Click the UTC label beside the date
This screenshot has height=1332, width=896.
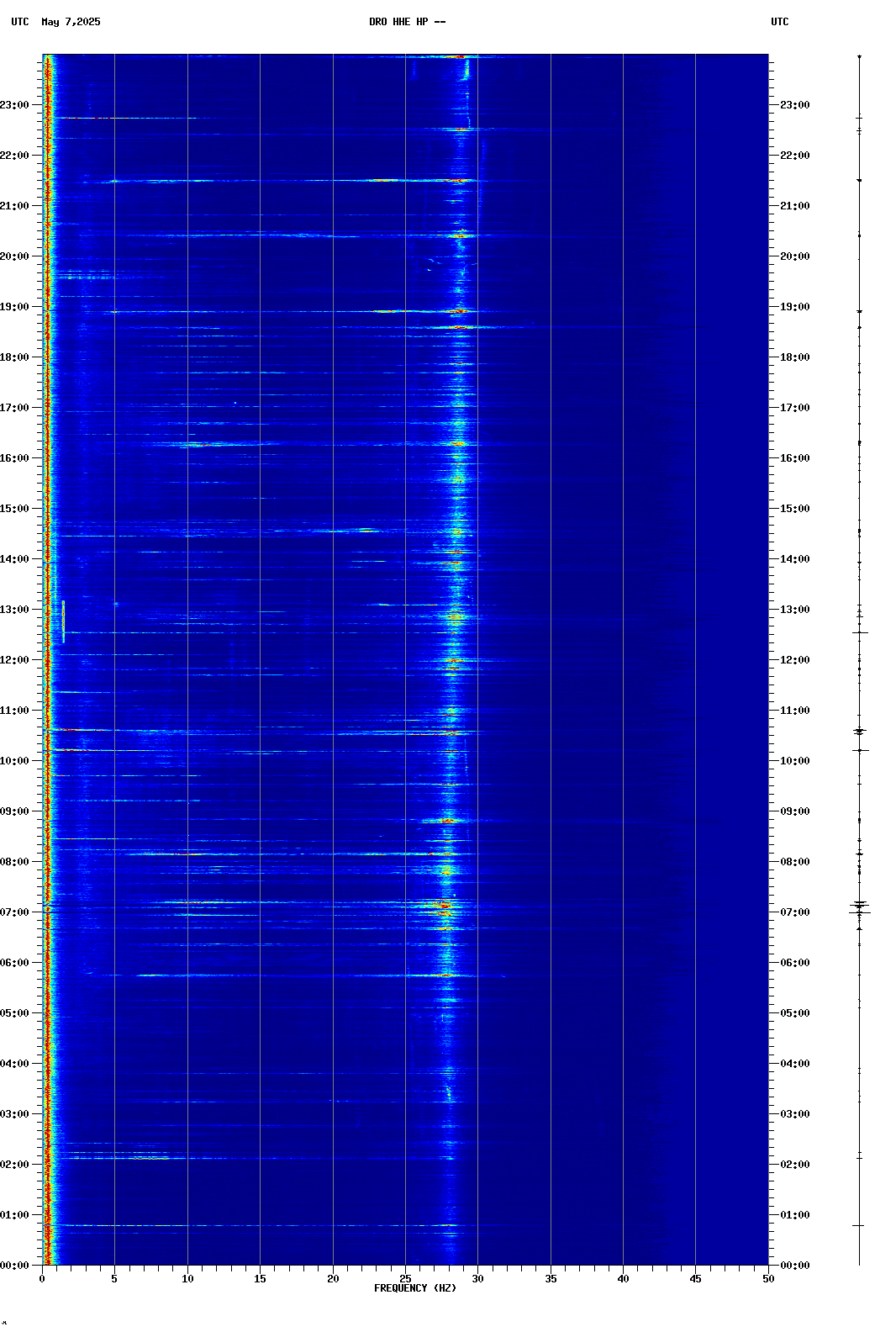20,22
